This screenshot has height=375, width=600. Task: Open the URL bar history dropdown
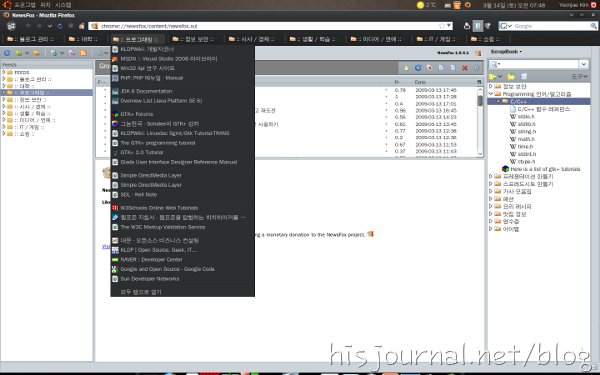(x=449, y=26)
